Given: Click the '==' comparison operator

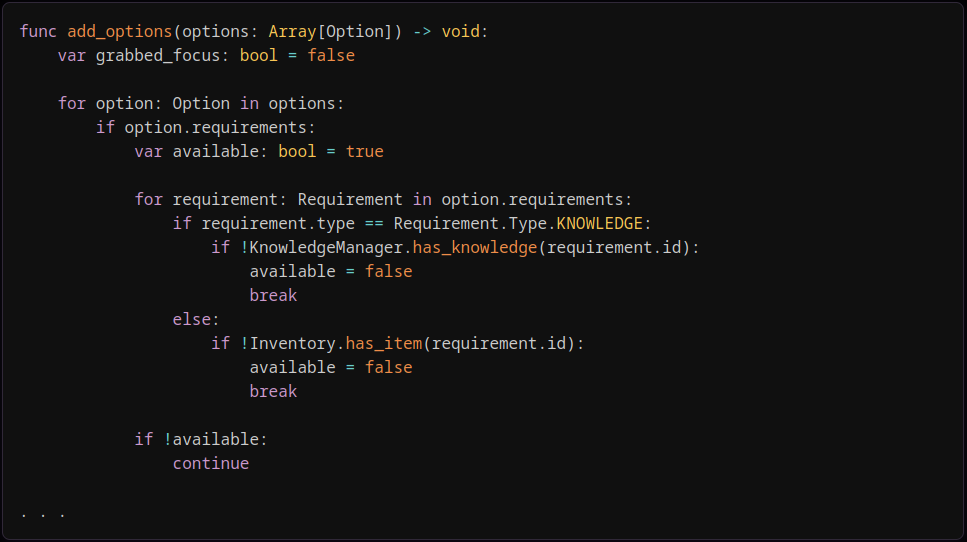Looking at the screenshot, I should (375, 223).
